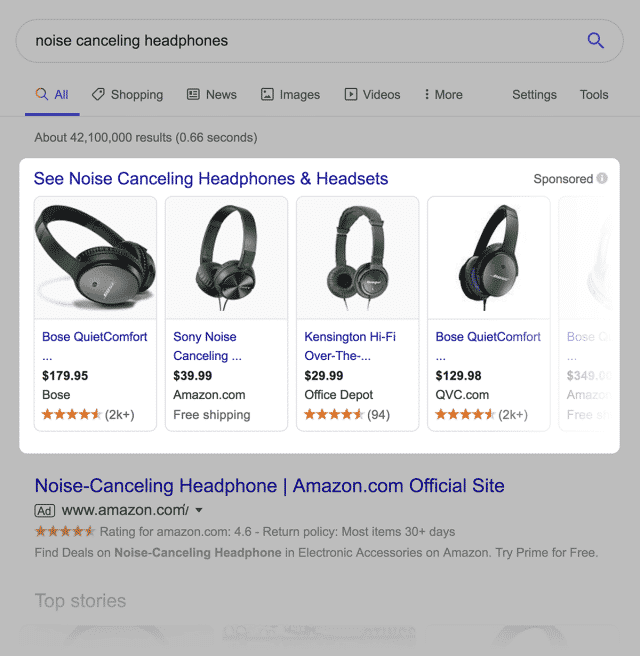Screen dimensions: 640x656
Task: Click the Sponsored info icon
Action: pyautogui.click(x=602, y=178)
